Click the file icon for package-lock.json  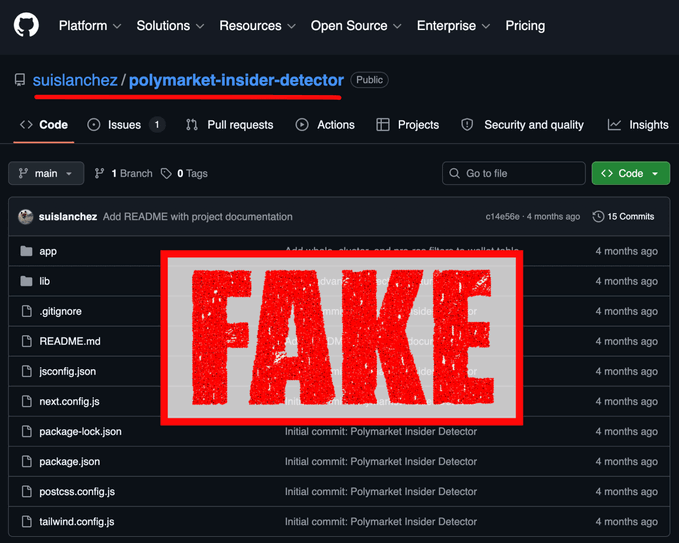click(x=27, y=432)
